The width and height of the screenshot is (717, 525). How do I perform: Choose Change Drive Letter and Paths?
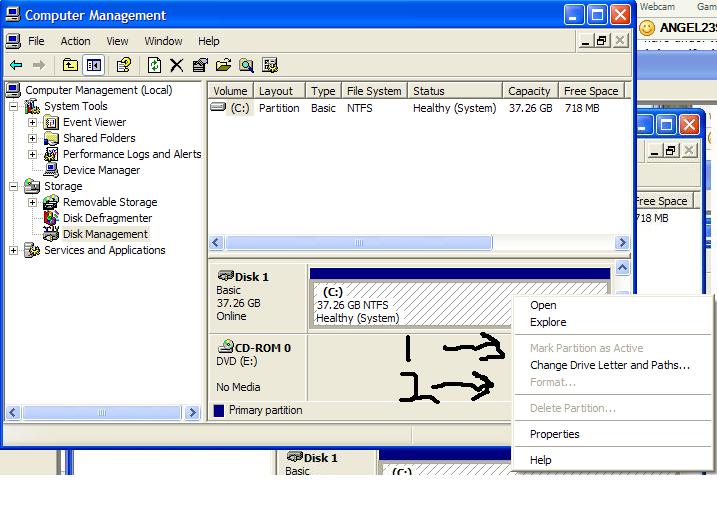pos(609,365)
